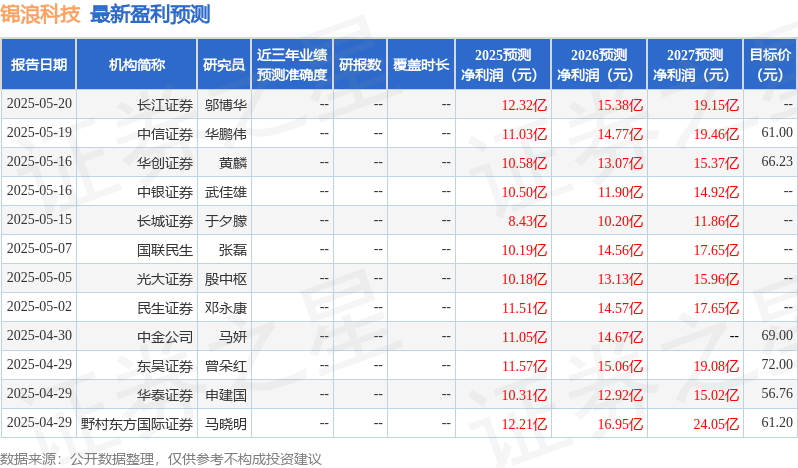Click the date 2025-05-20 cell

(x=39, y=104)
